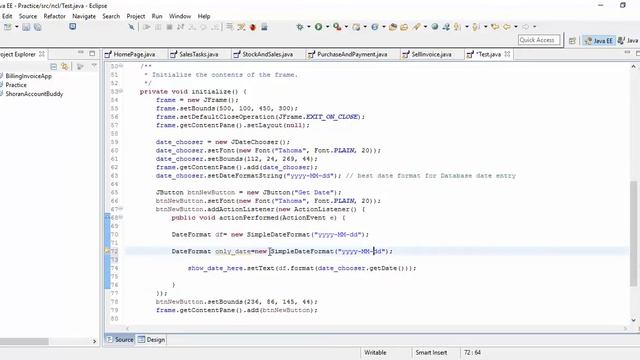Screen dimensions: 640x360
Task: Open the New file dropdown arrow
Action: click(17, 27)
